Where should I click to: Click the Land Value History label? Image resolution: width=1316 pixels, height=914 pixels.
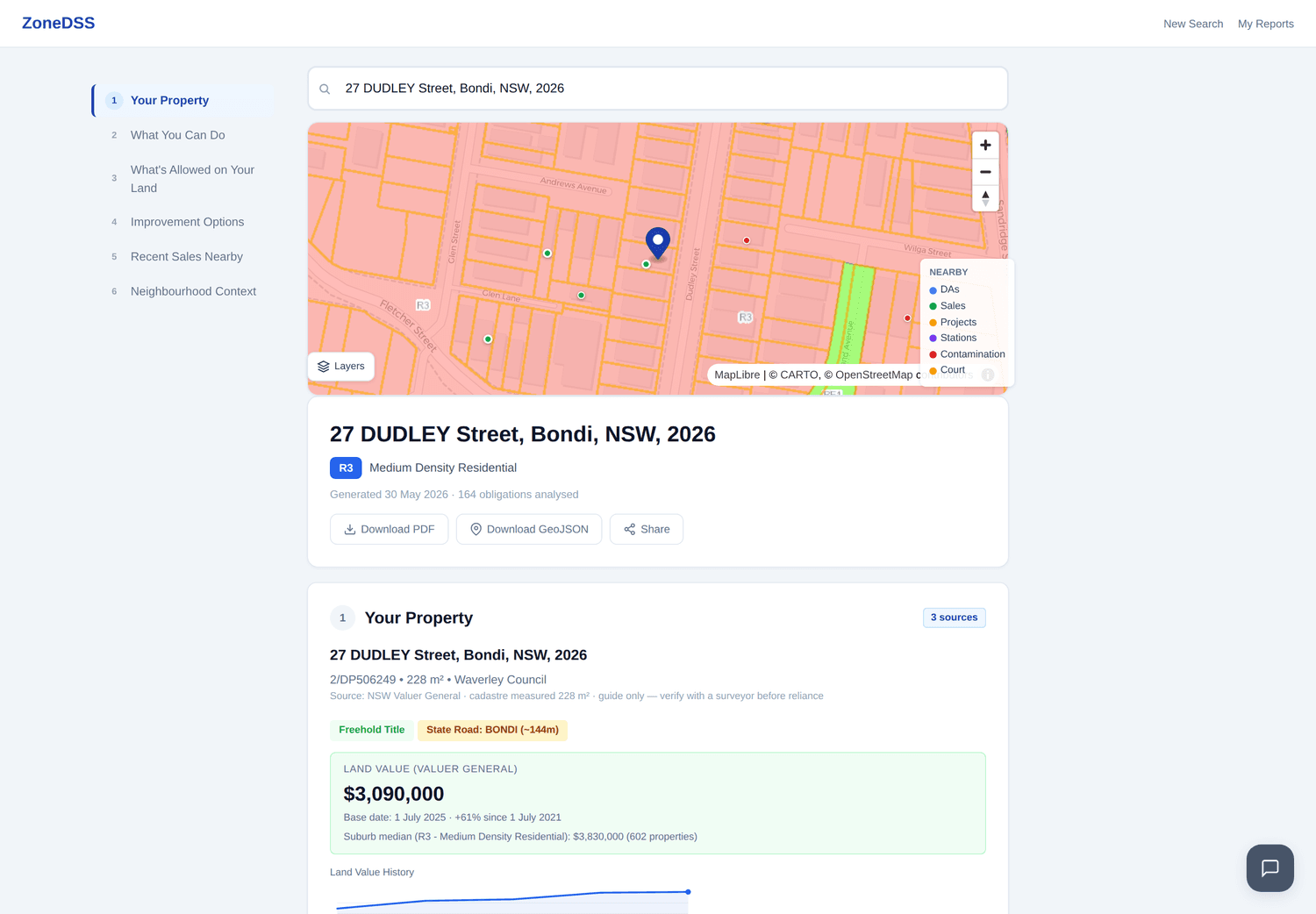coord(372,872)
